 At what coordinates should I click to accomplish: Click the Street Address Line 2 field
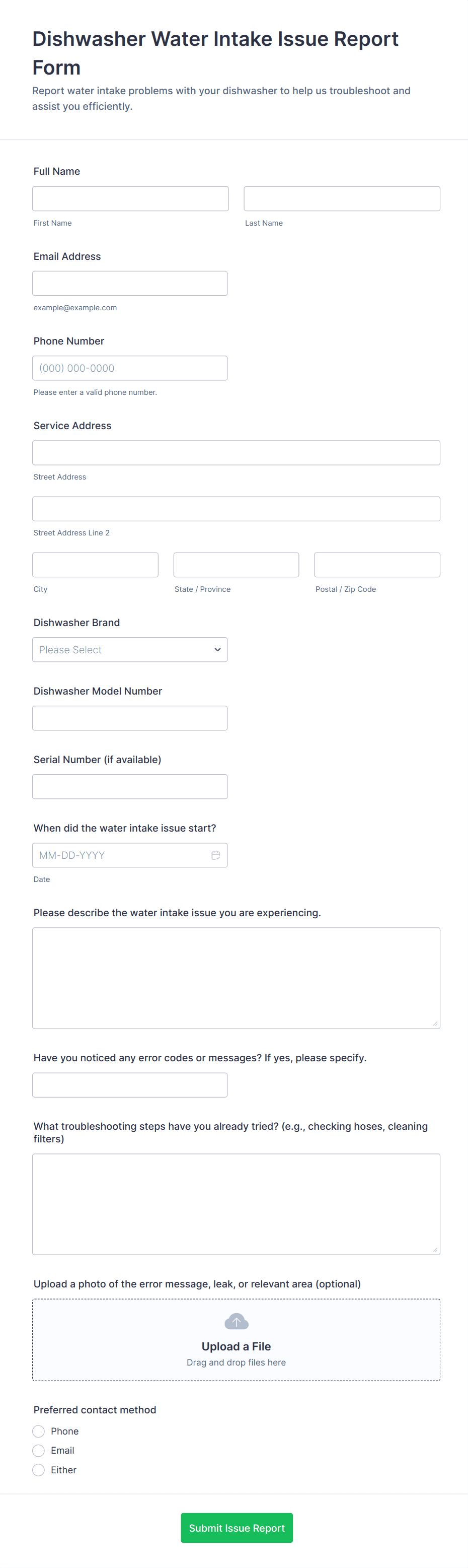click(236, 508)
